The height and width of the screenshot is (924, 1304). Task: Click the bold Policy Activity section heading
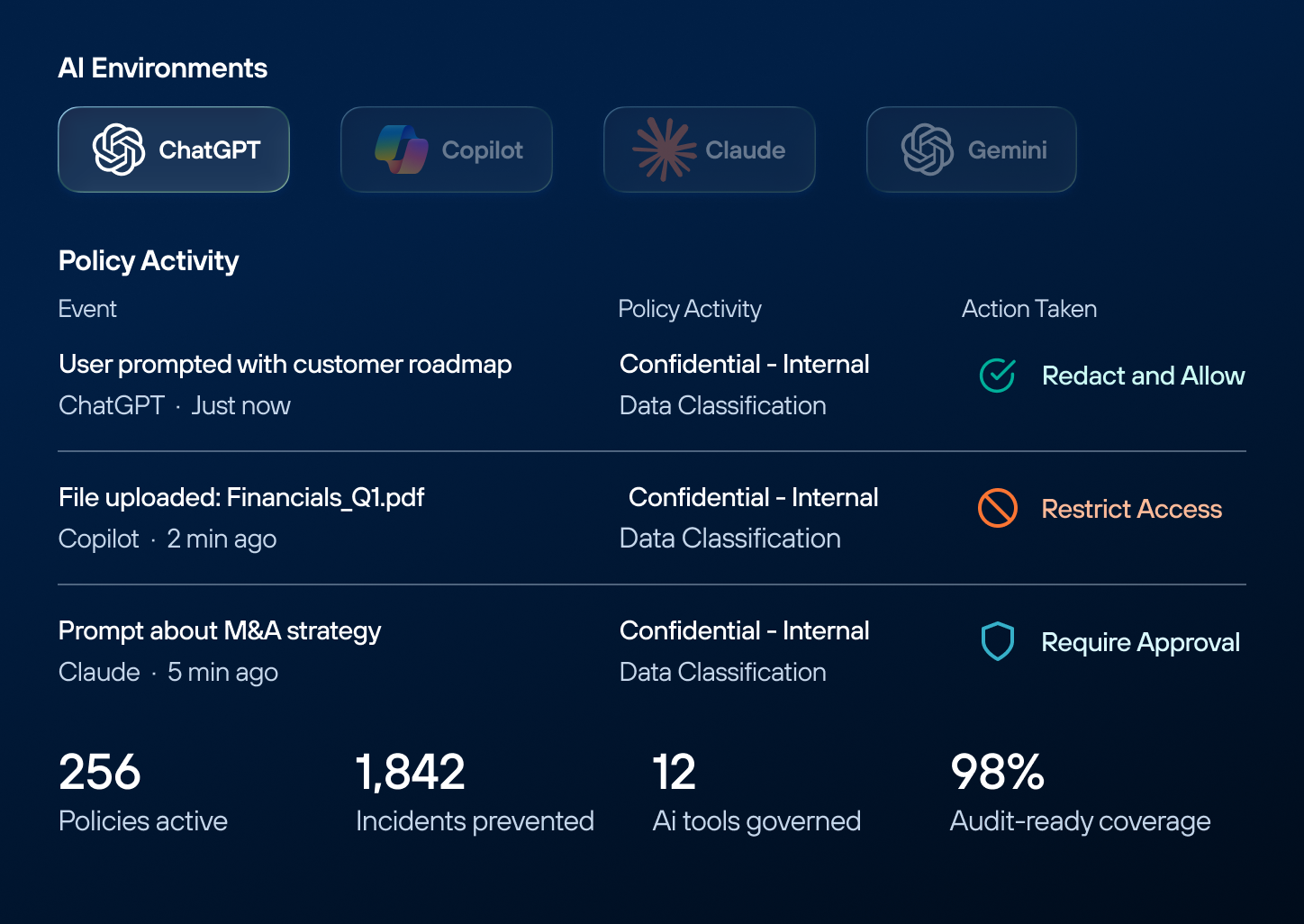[x=149, y=260]
